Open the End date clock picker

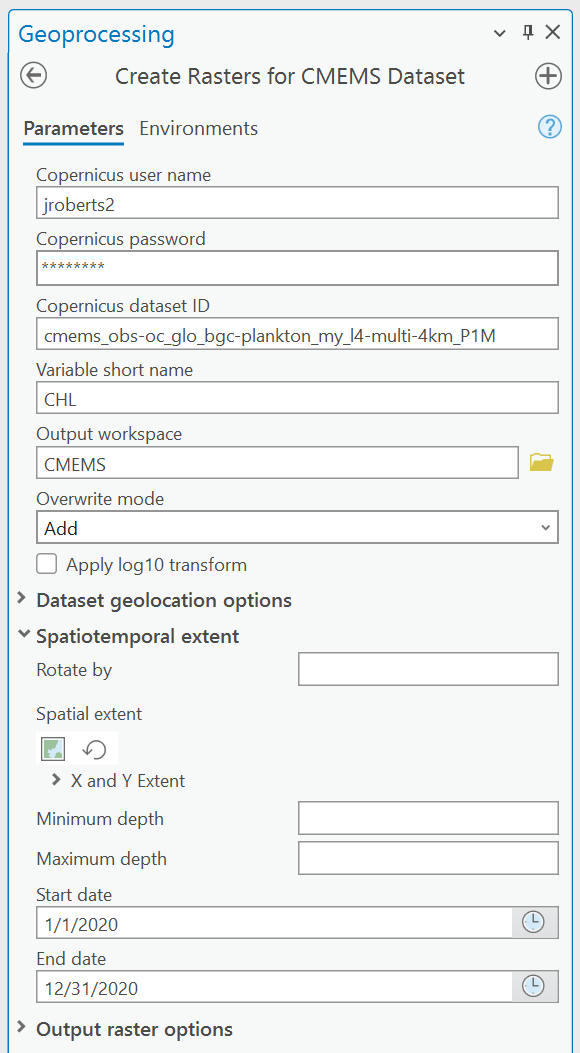[x=534, y=987]
